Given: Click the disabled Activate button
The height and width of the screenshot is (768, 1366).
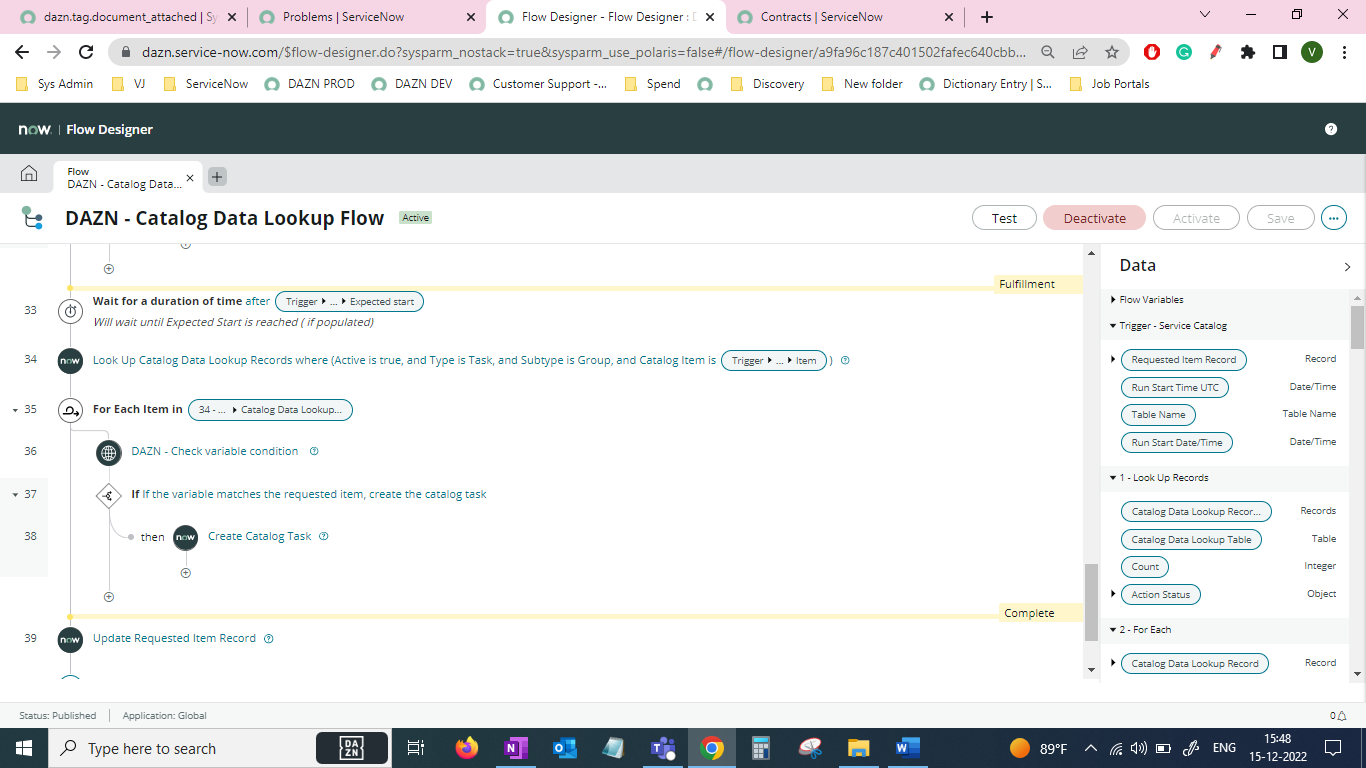Looking at the screenshot, I should pos(1196,218).
